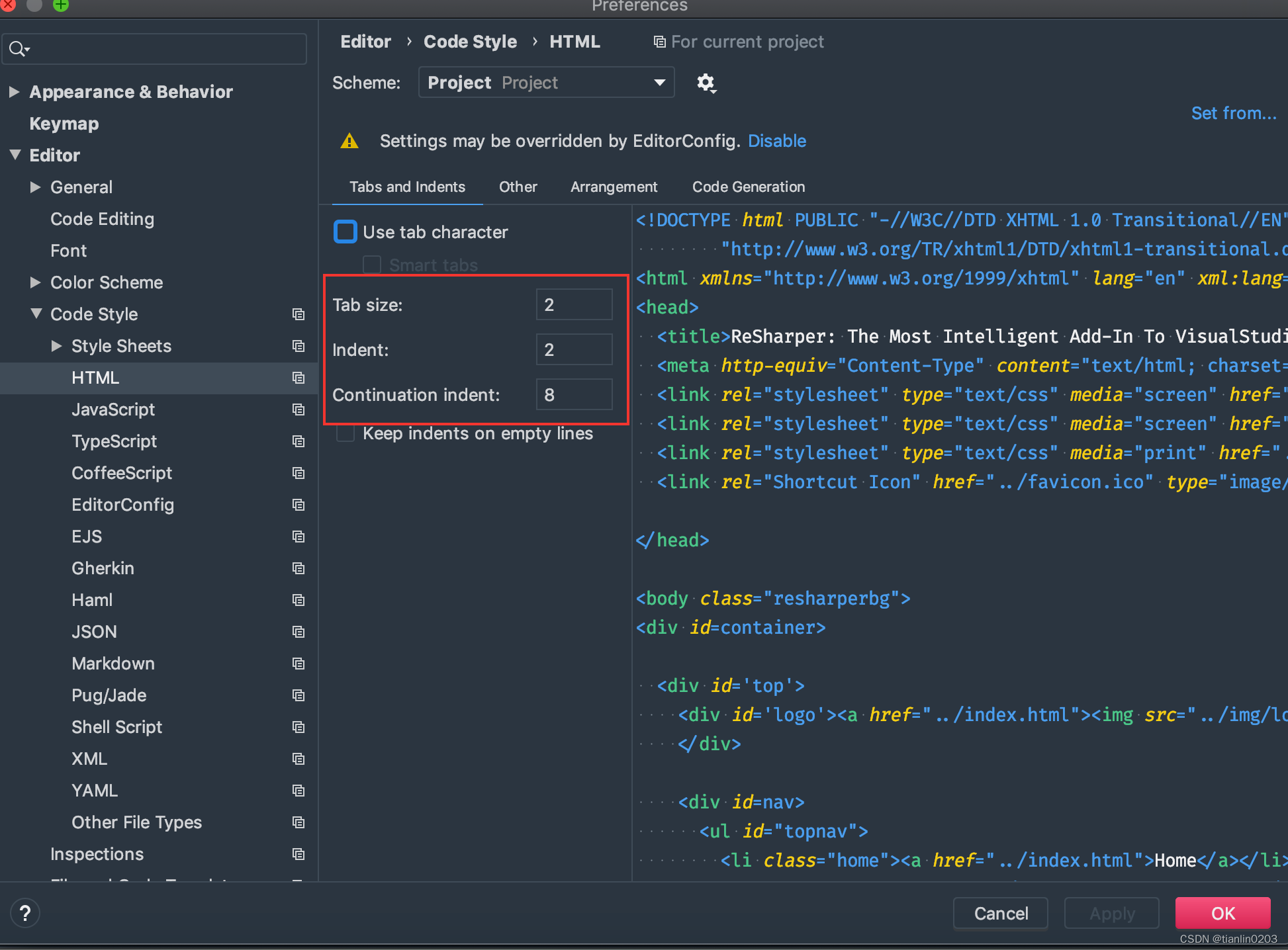
Task: Click the Tab size input field
Action: coord(573,305)
